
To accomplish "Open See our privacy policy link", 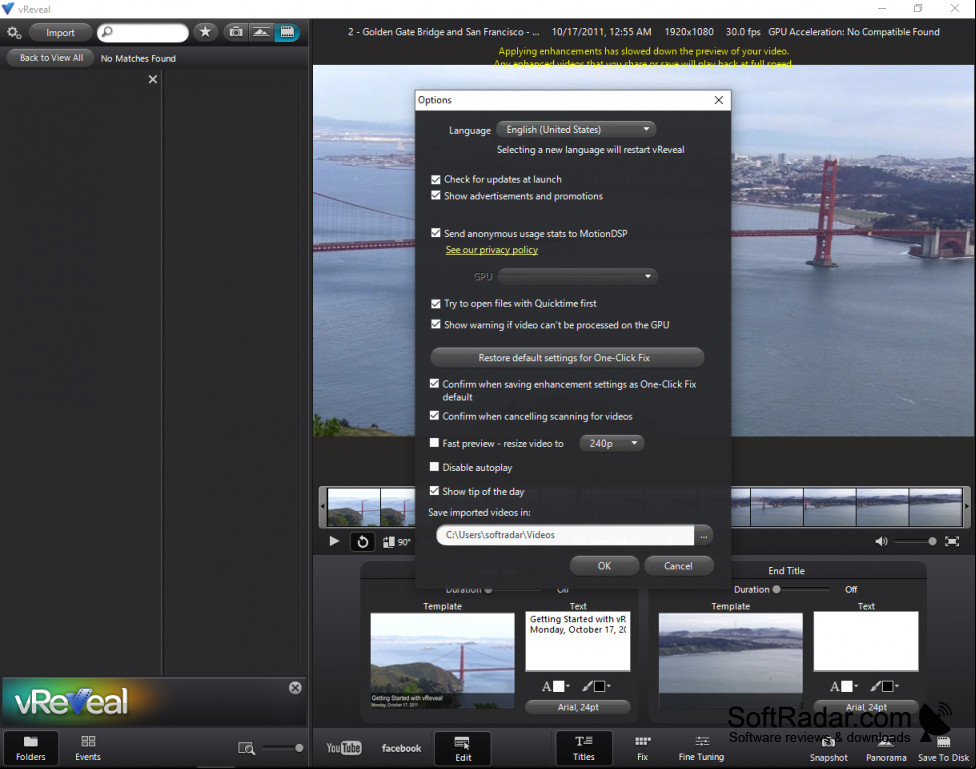I will (492, 250).
